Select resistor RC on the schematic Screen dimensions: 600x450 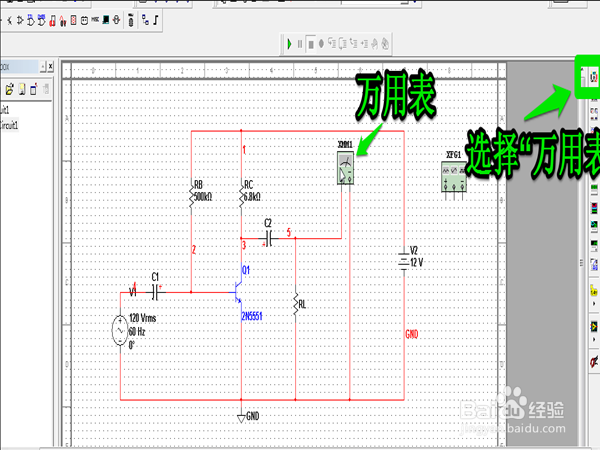[x=241, y=196]
